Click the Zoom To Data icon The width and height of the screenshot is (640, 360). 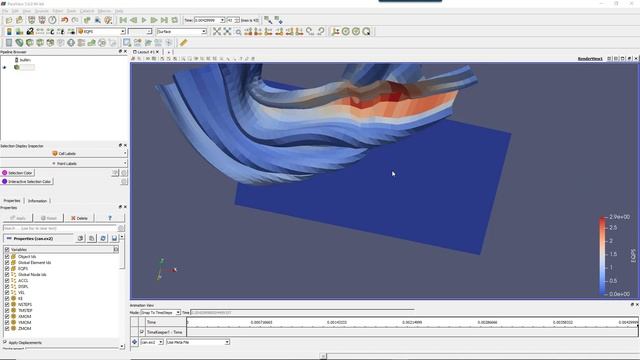pyautogui.click(x=227, y=31)
